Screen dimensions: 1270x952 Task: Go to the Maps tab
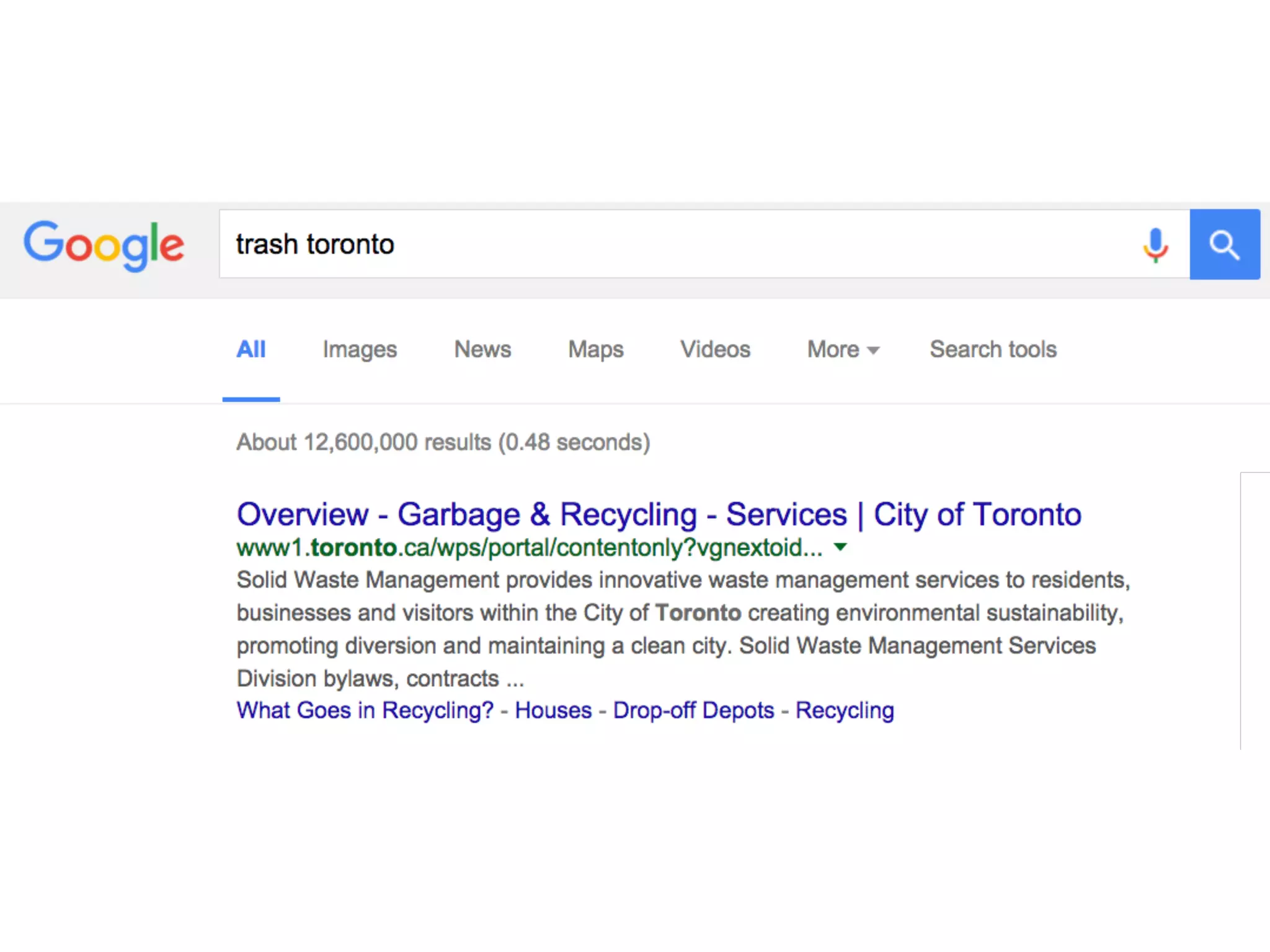[595, 350]
